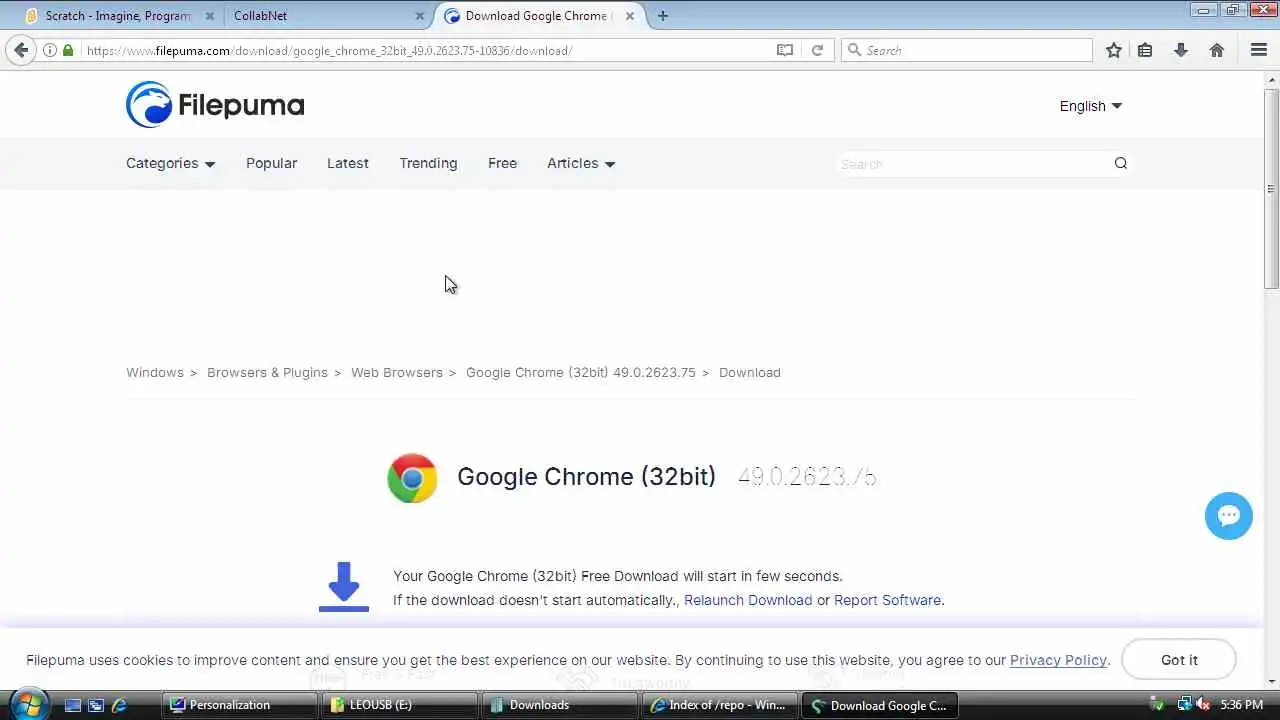
Task: Click the Google Chrome logo icon
Action: click(x=412, y=477)
